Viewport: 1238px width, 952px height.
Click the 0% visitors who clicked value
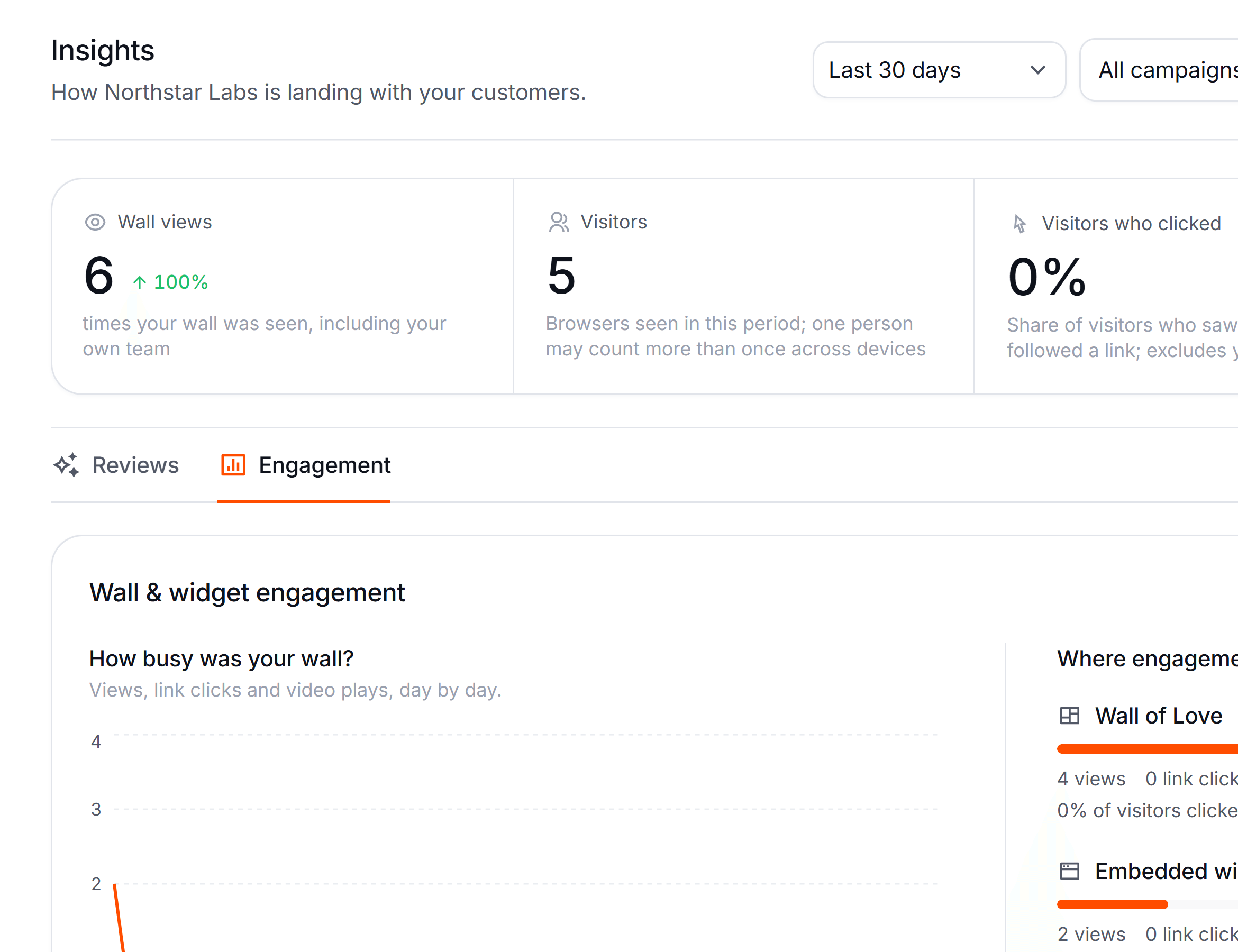point(1047,277)
